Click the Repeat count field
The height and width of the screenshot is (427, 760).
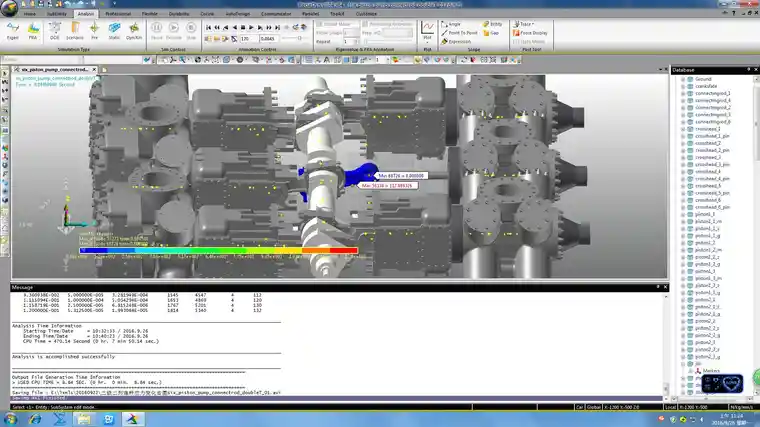coord(351,42)
